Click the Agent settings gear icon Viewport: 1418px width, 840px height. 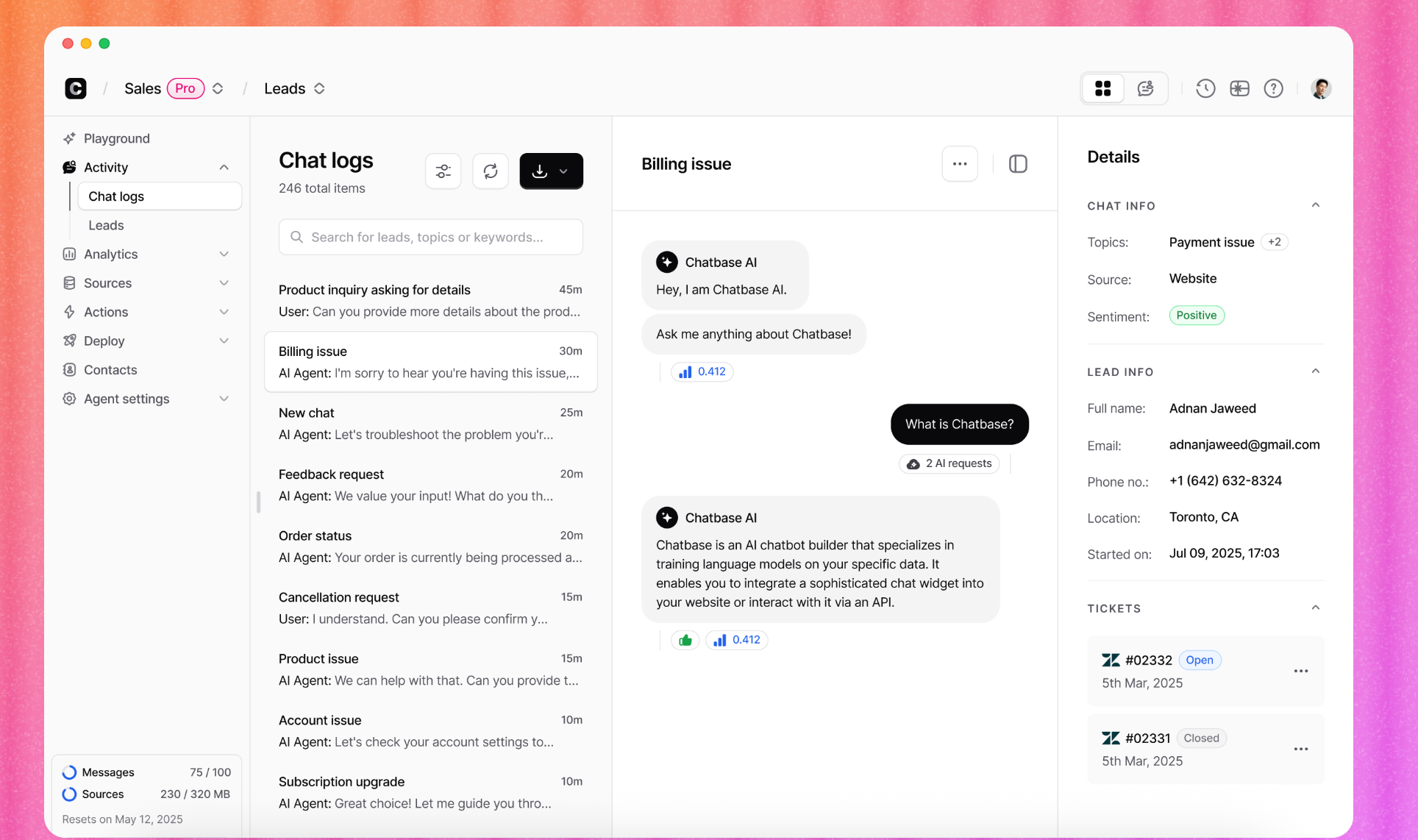[69, 399]
